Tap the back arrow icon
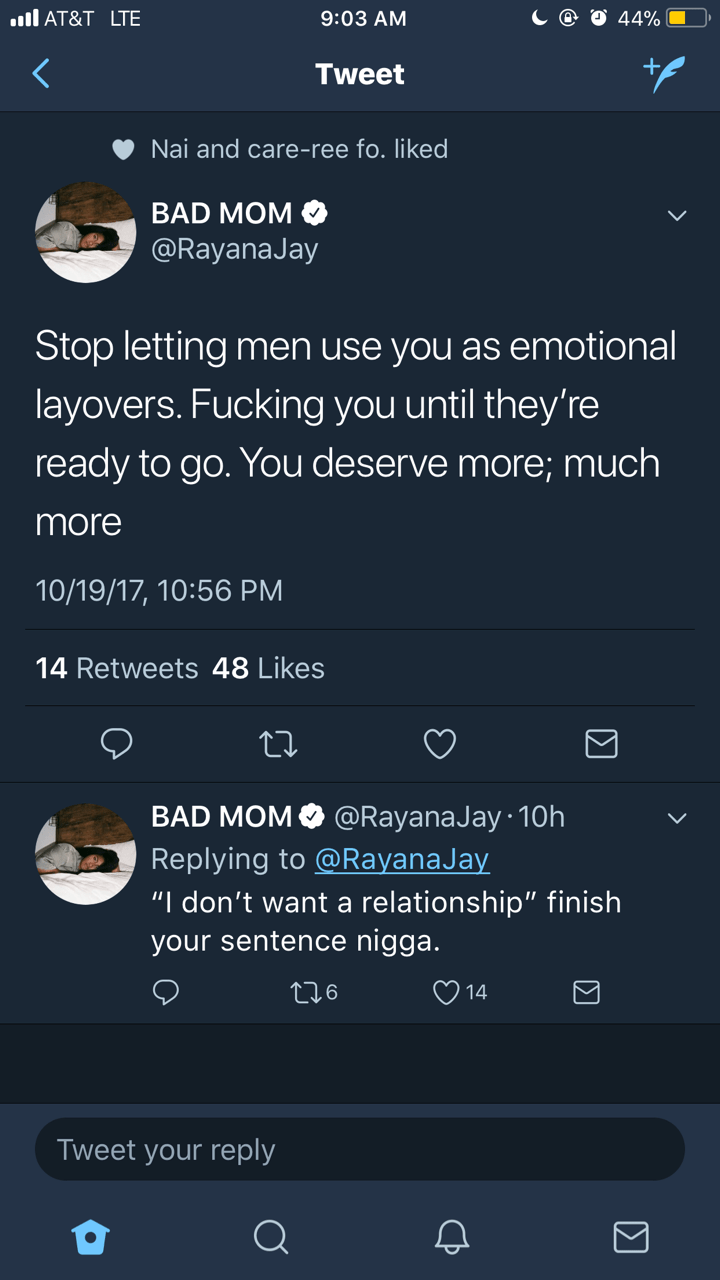This screenshot has width=720, height=1280. pos(41,74)
